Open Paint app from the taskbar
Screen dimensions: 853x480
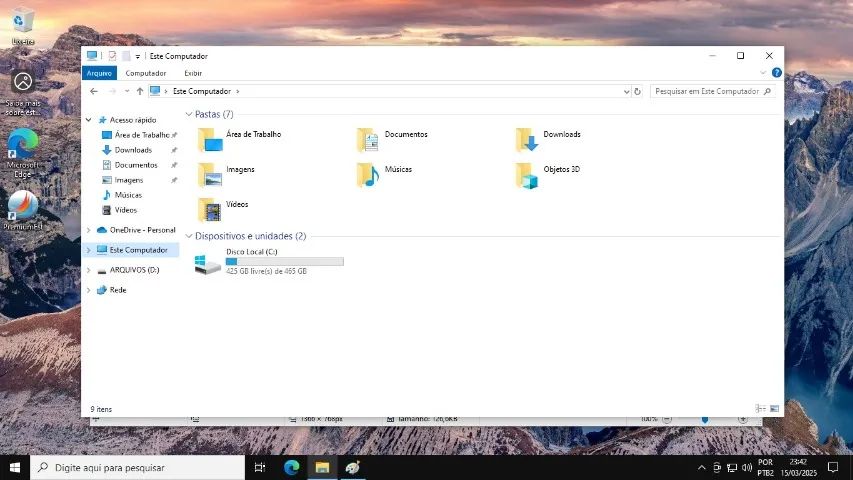click(353, 467)
